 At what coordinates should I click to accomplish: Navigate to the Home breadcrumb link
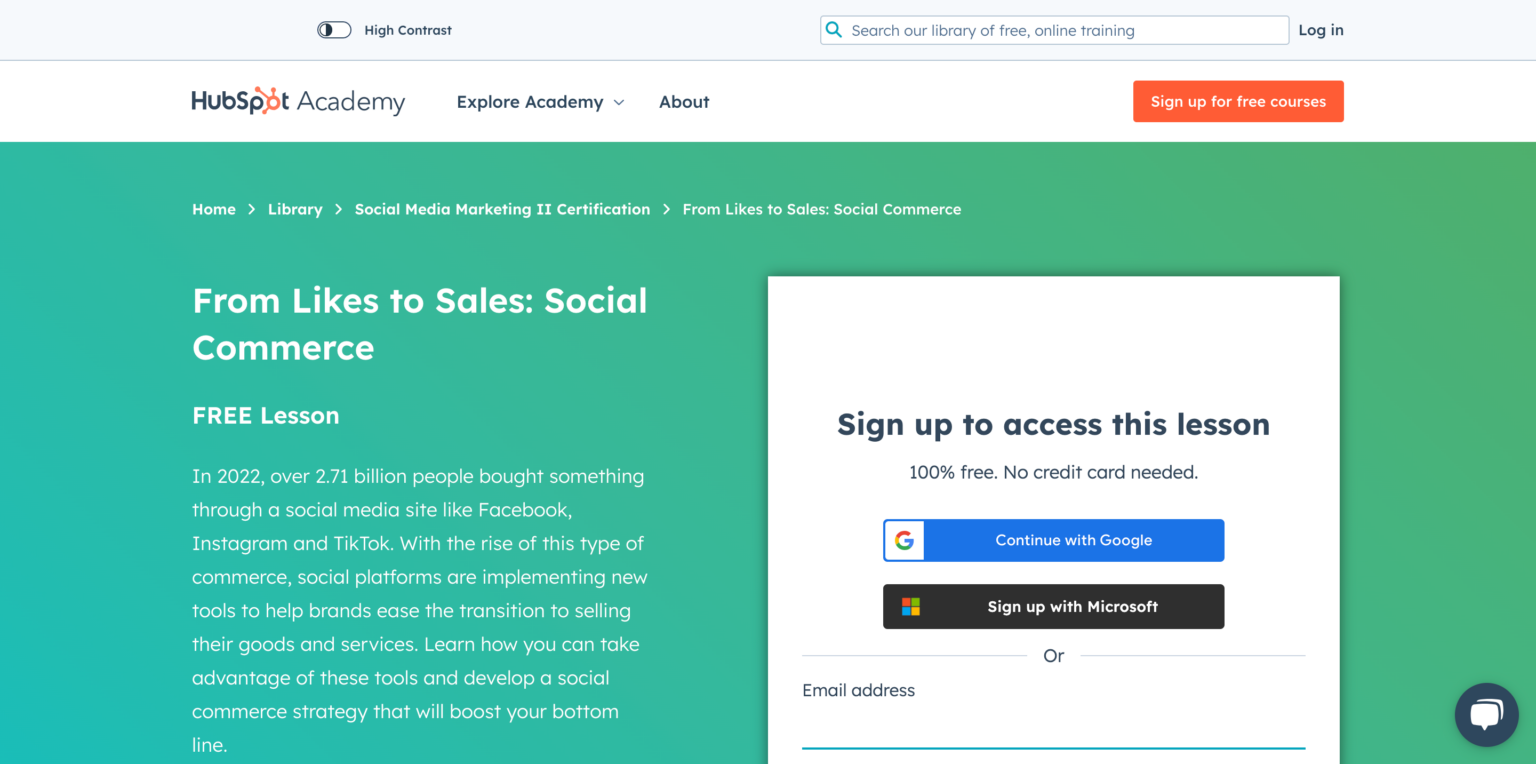coord(213,209)
